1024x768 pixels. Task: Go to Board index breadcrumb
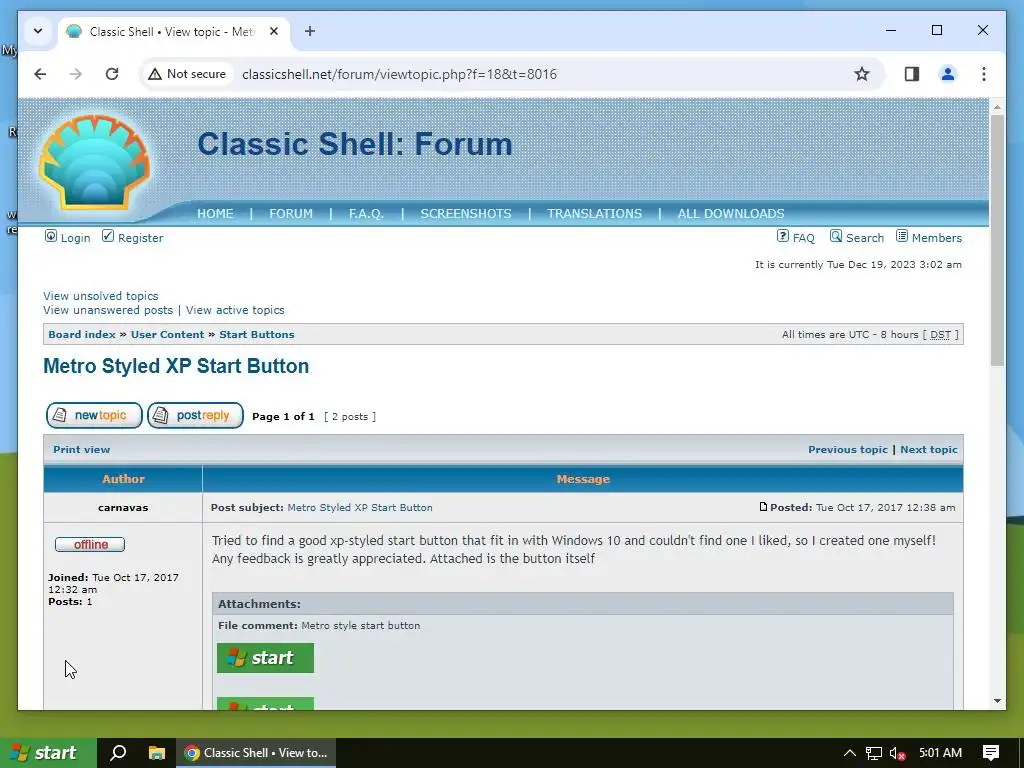[82, 334]
